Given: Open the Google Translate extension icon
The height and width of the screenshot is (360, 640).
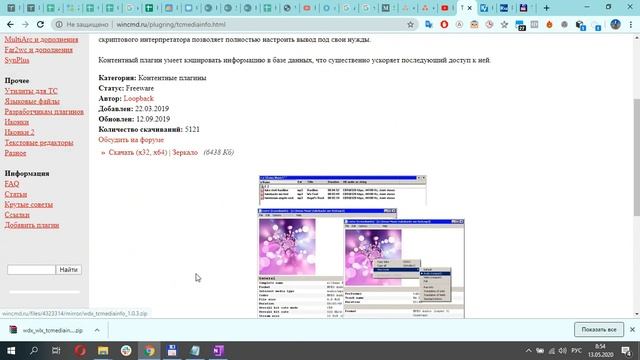Looking at the screenshot, I should pos(429,24).
